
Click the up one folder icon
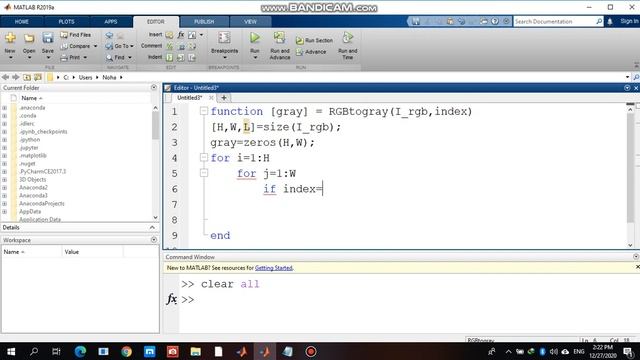[x=27, y=77]
